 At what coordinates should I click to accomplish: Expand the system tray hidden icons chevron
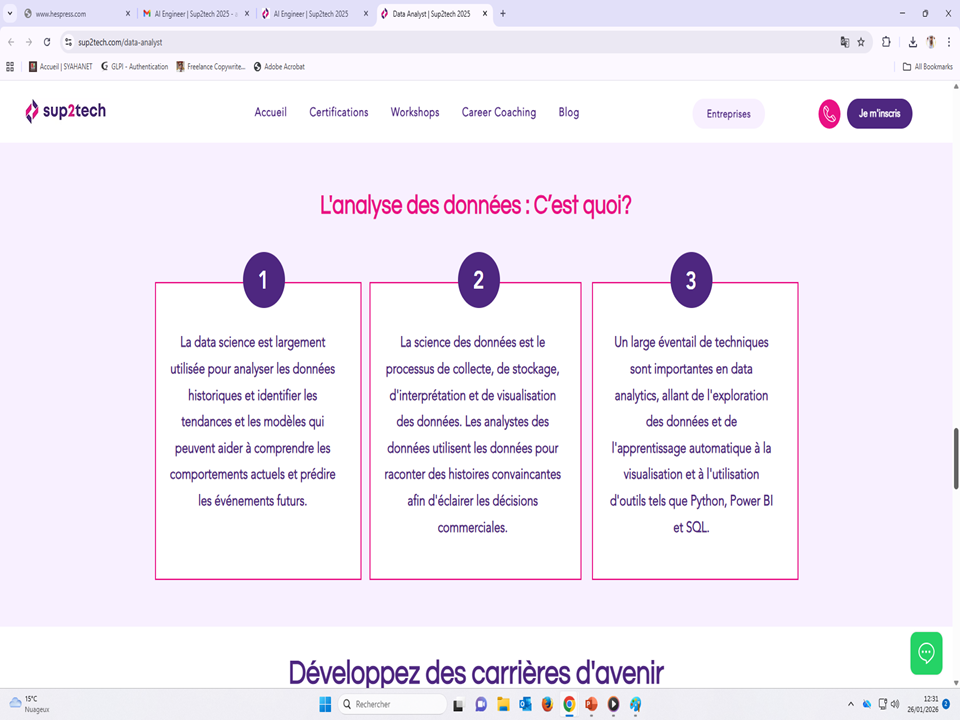pos(851,704)
